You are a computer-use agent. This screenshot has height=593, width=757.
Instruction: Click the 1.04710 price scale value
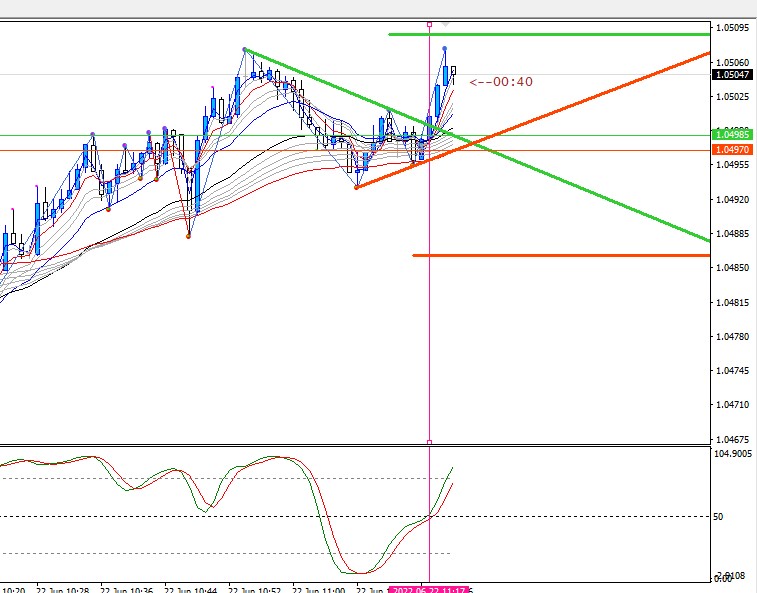(733, 405)
